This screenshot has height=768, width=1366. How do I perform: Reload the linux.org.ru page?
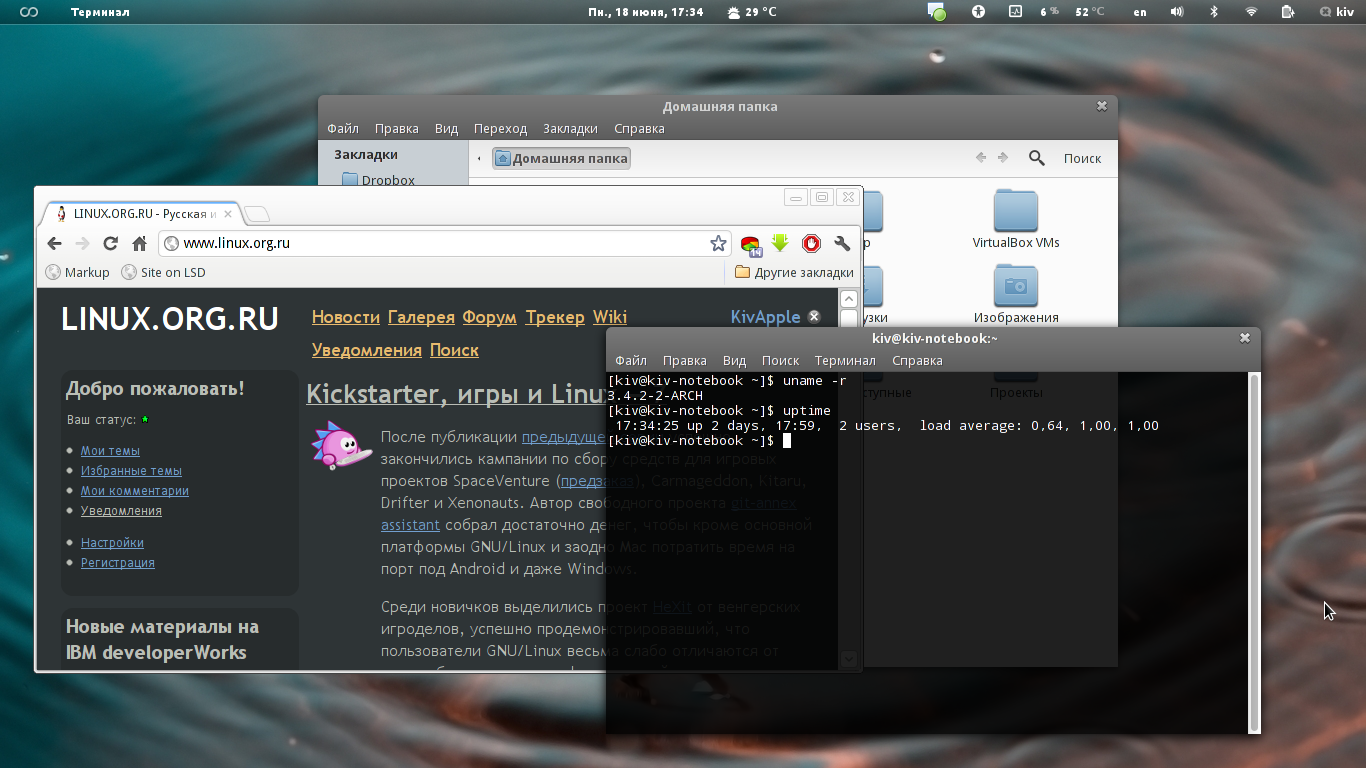[111, 243]
